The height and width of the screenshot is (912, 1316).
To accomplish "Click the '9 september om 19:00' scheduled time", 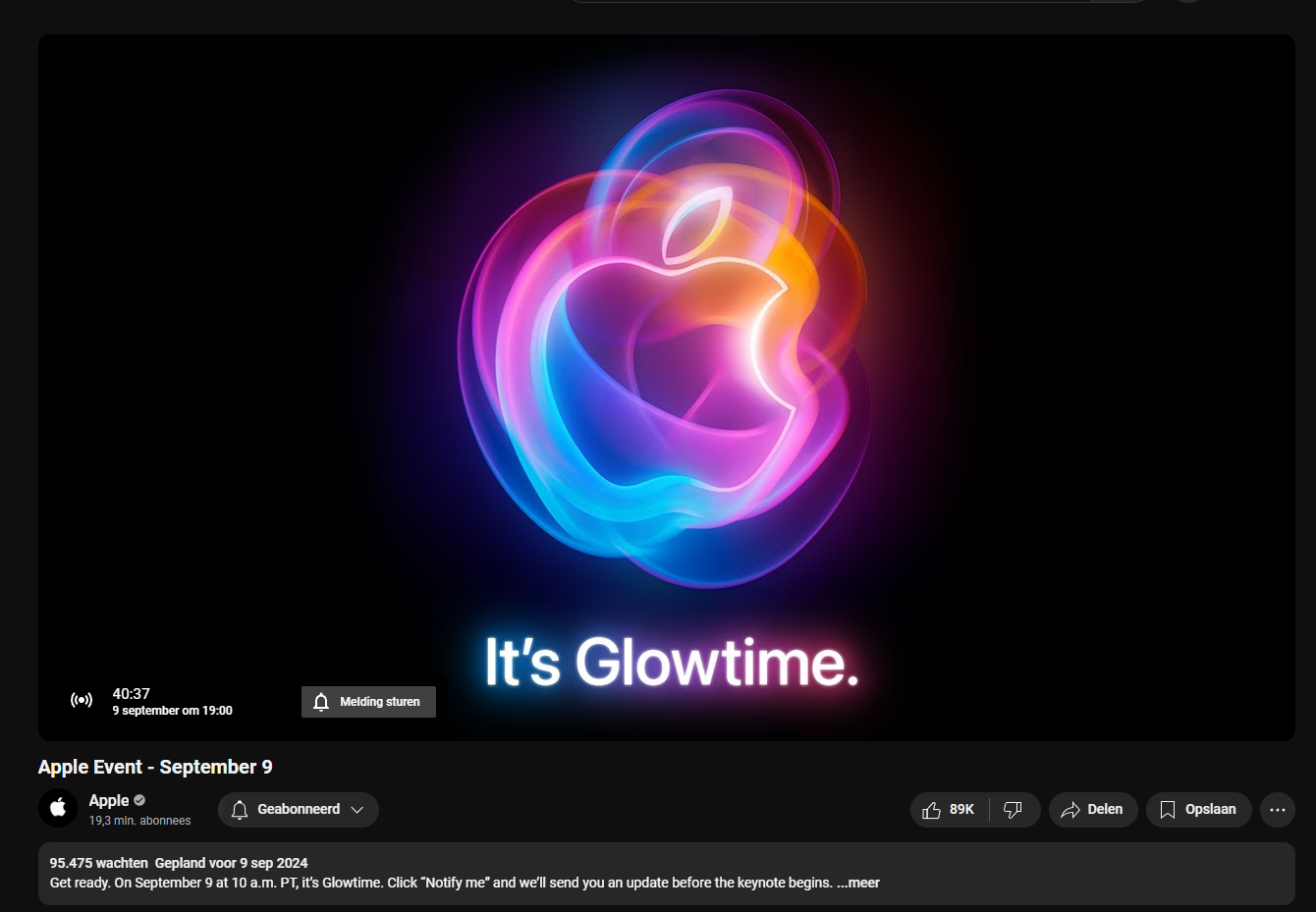I will click(x=172, y=711).
